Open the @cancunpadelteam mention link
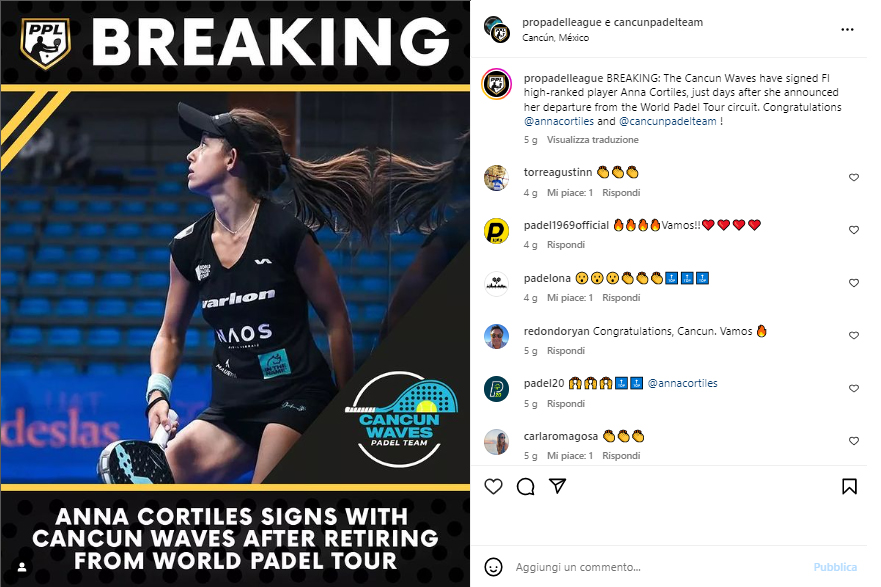881x587 pixels. 667,121
